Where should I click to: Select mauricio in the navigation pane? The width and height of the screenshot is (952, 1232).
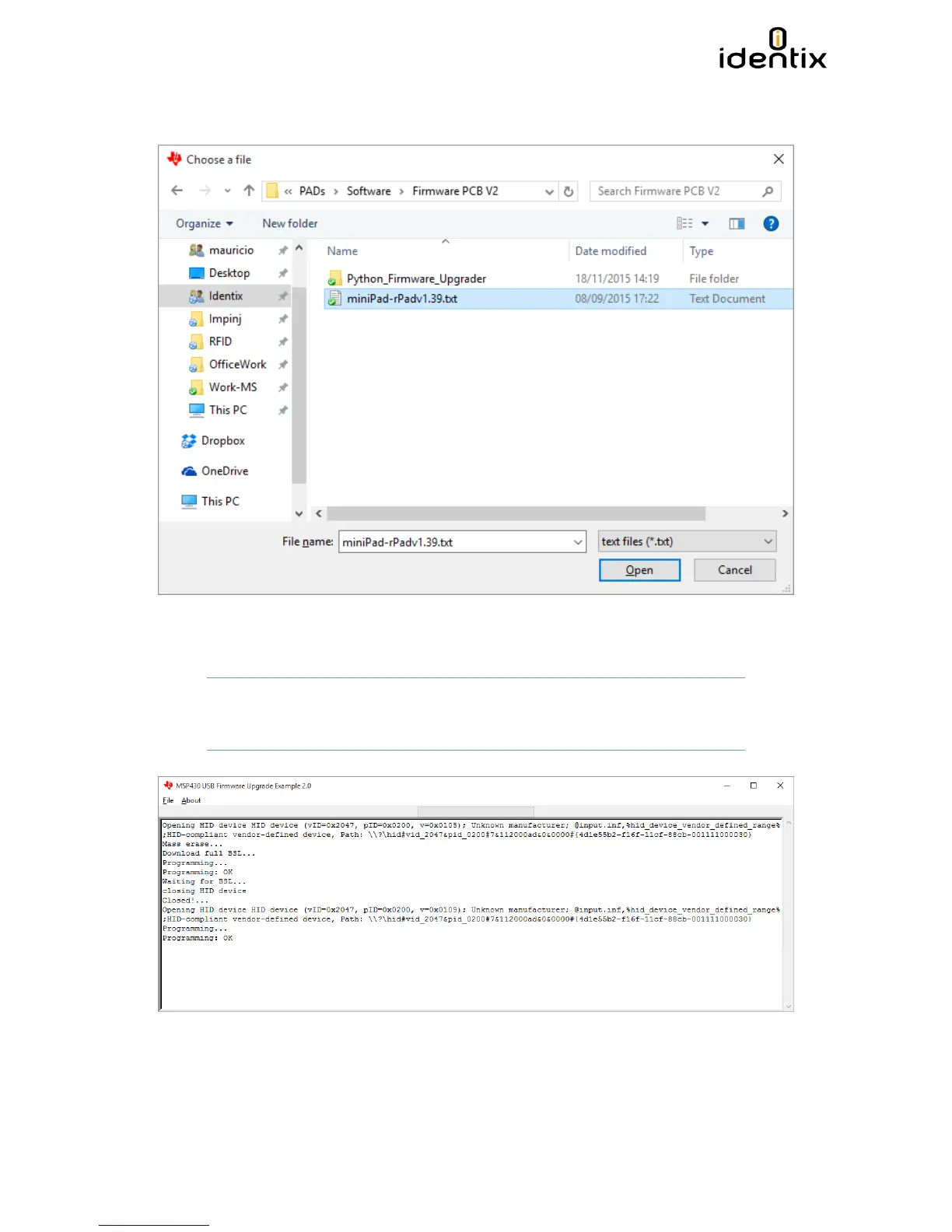point(231,250)
